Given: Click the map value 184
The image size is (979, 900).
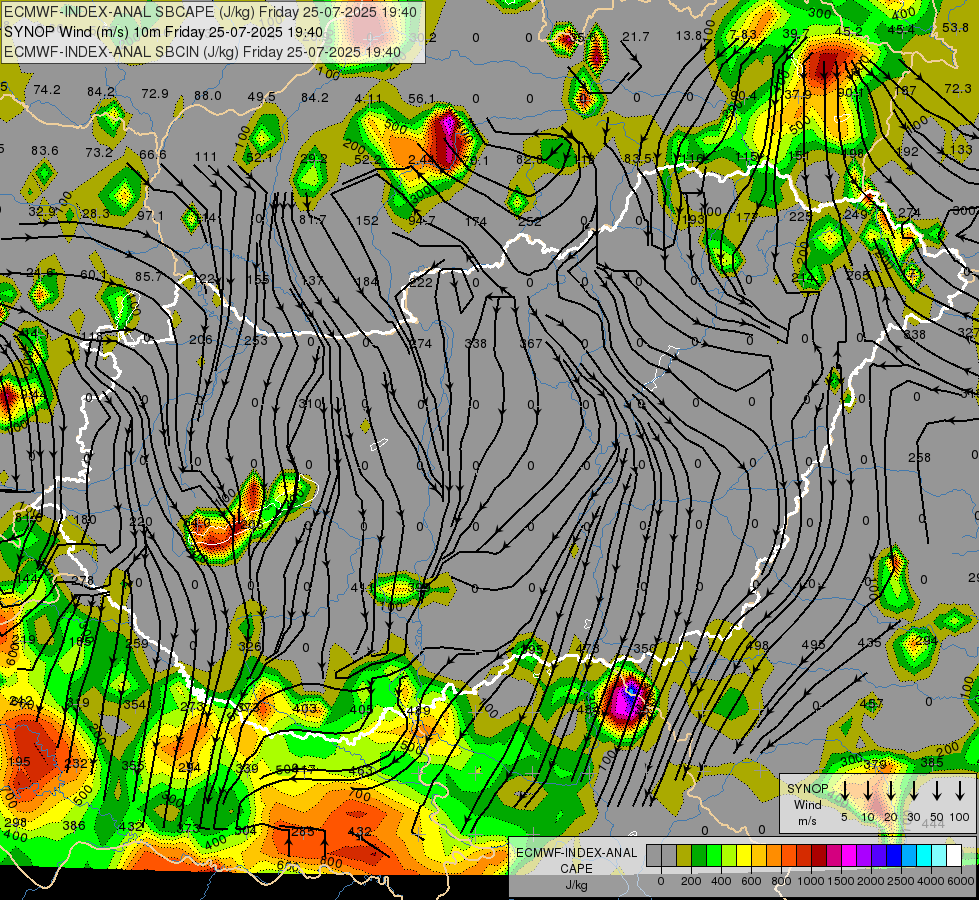Looking at the screenshot, I should click(367, 282).
